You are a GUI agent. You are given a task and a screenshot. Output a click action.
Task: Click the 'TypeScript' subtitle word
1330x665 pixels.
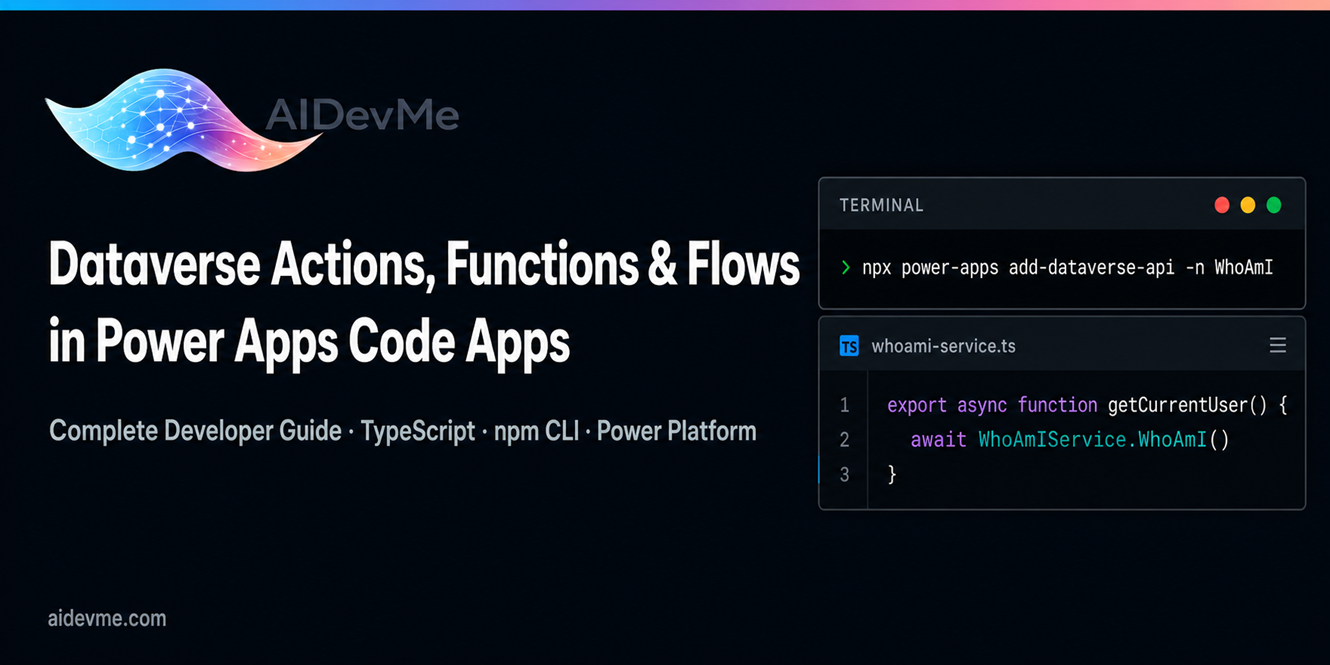click(x=418, y=431)
